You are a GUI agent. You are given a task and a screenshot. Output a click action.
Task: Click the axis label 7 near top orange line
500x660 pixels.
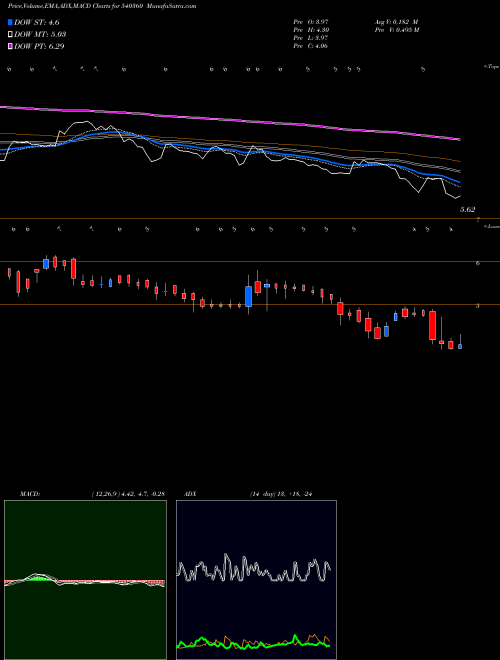pos(479,220)
